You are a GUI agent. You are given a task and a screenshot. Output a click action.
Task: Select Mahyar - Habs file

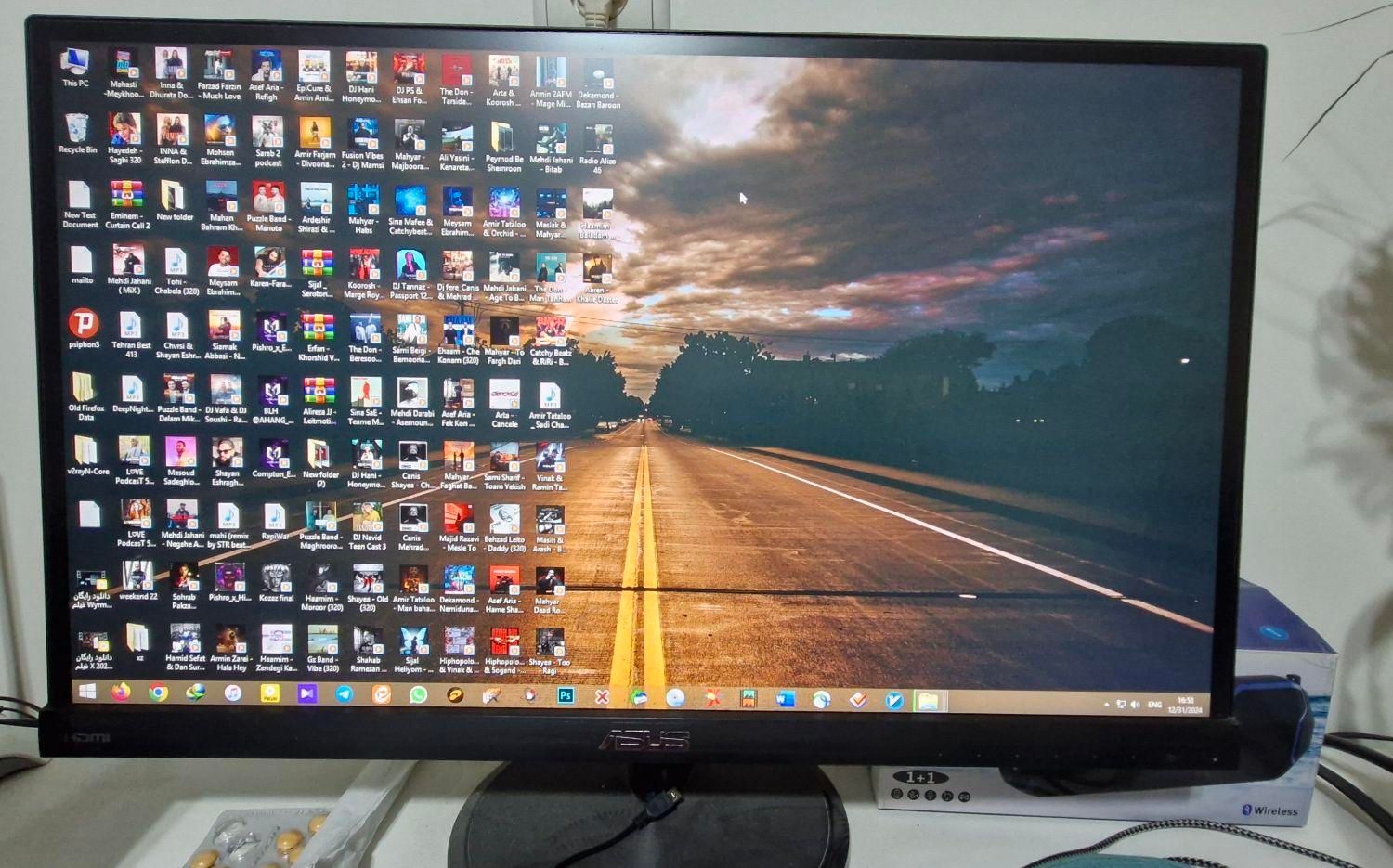(363, 209)
